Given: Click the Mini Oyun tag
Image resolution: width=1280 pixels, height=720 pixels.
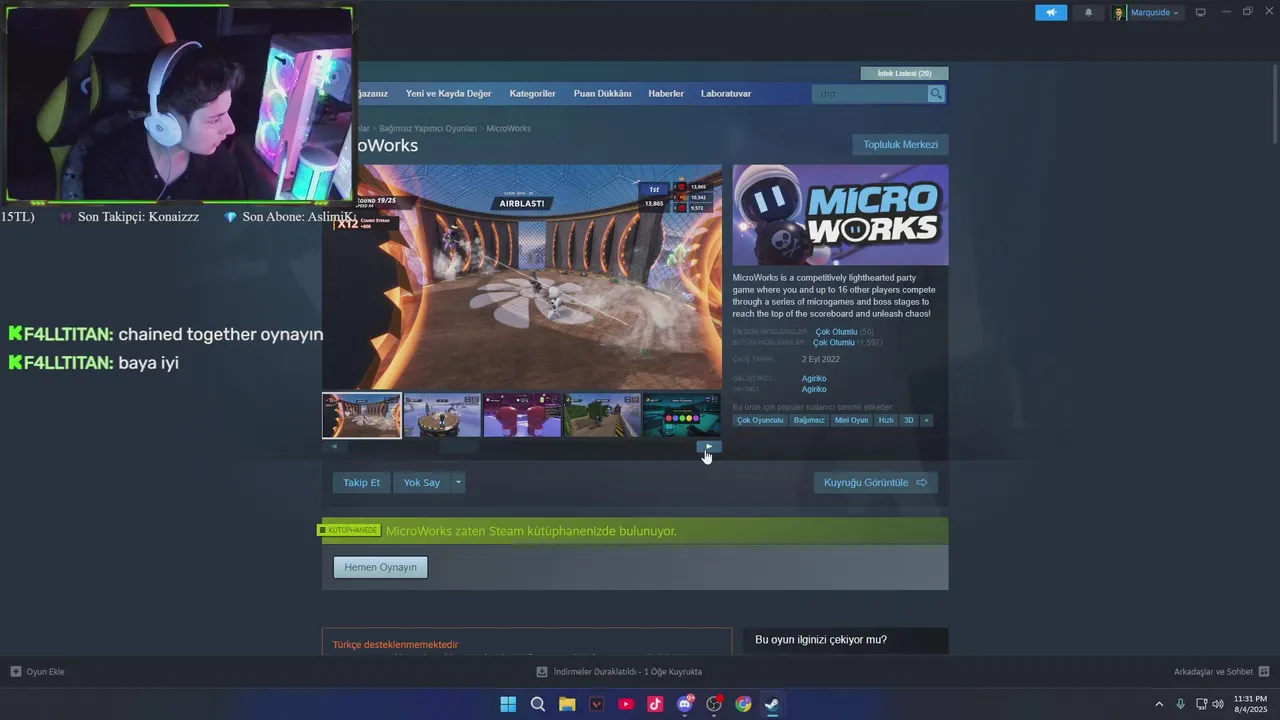Looking at the screenshot, I should (852, 420).
